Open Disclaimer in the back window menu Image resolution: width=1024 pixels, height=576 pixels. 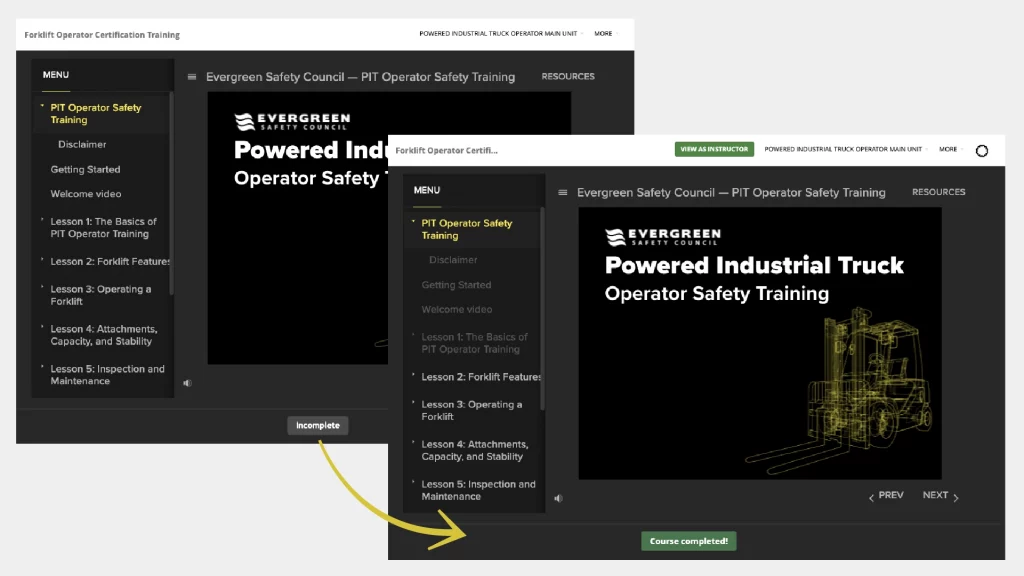[82, 144]
